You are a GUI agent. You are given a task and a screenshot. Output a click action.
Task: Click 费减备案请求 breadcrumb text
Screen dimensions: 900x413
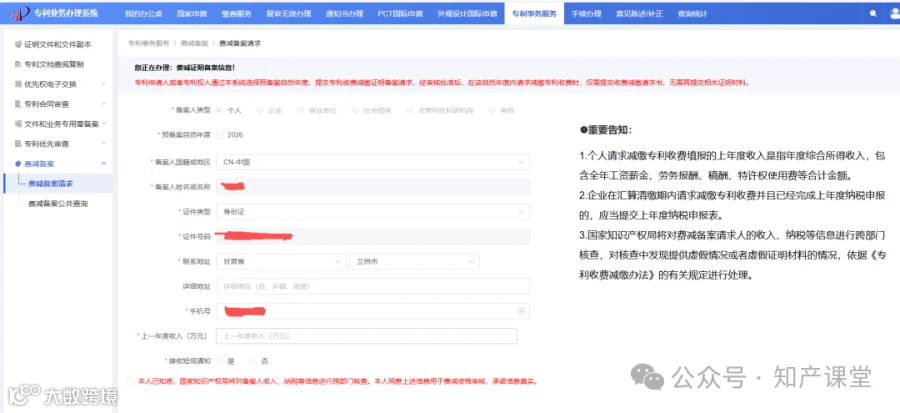click(x=240, y=43)
